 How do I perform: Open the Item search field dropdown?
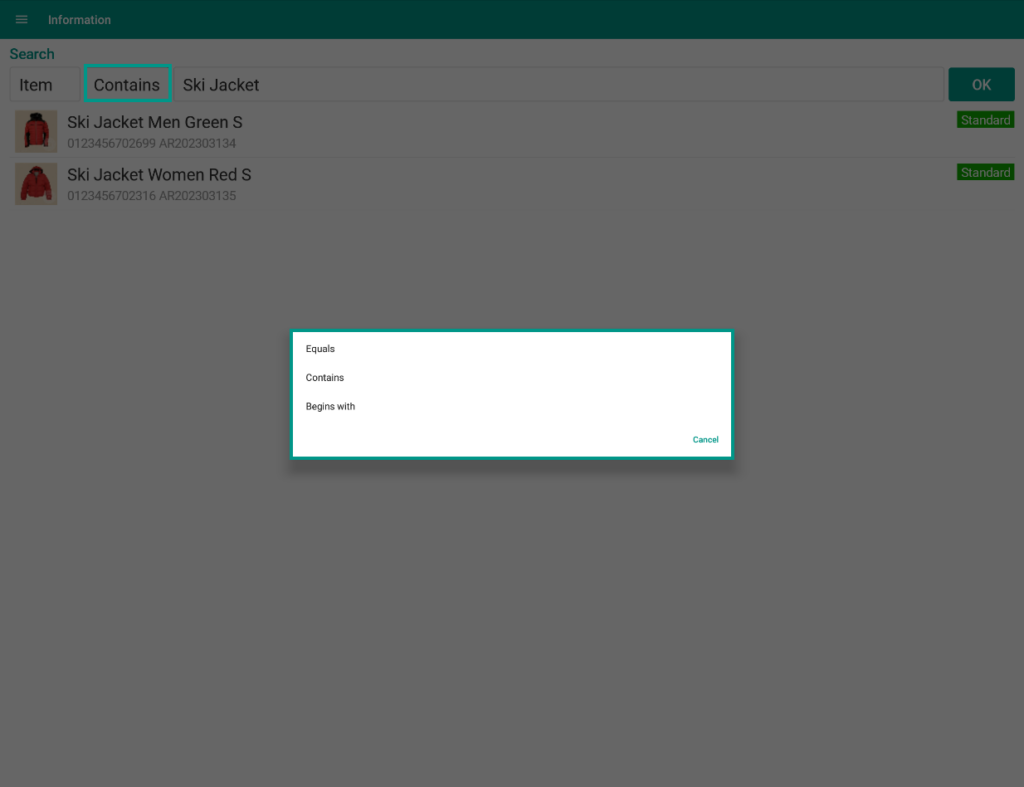click(44, 85)
